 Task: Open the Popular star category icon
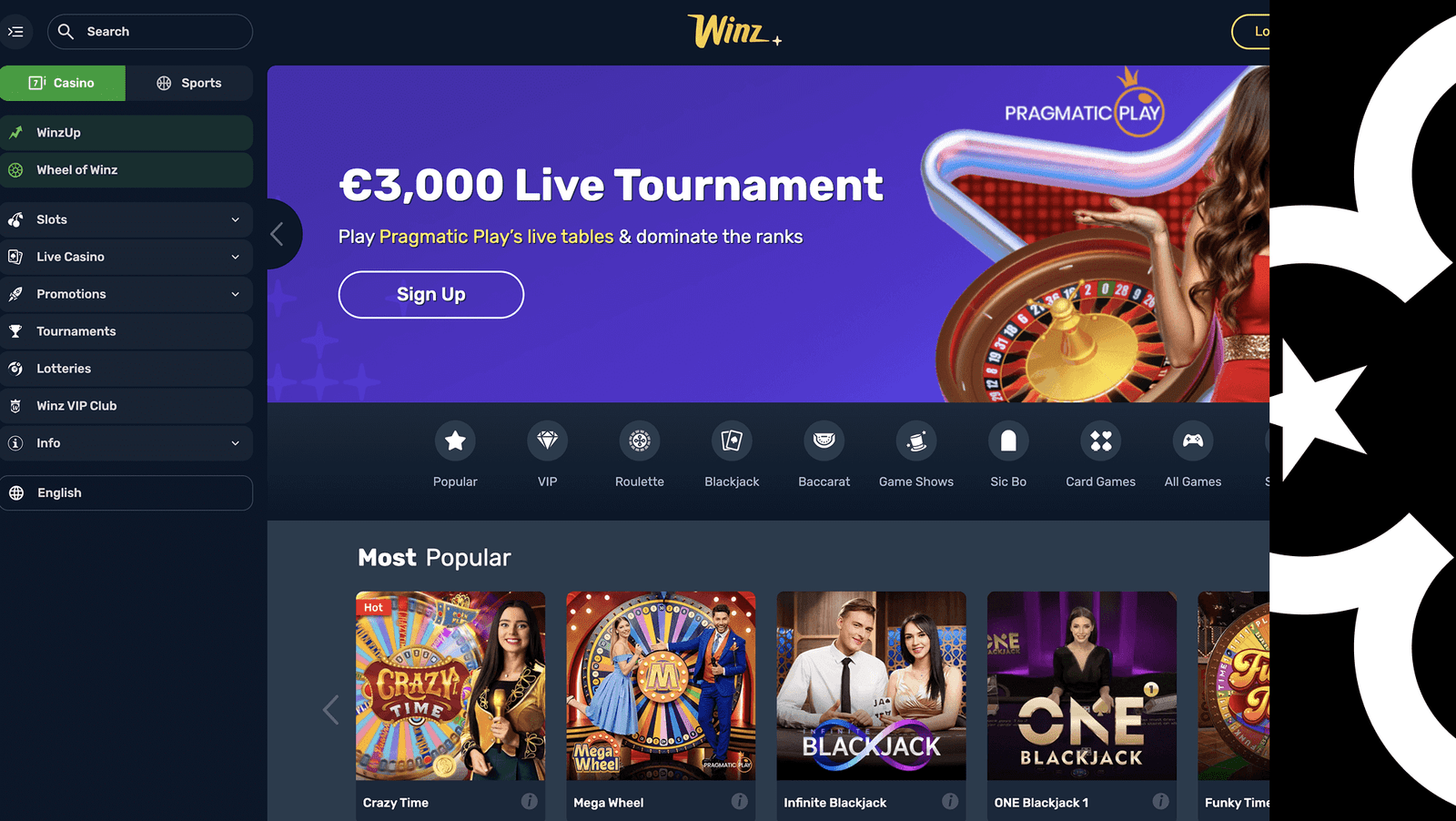tap(455, 441)
